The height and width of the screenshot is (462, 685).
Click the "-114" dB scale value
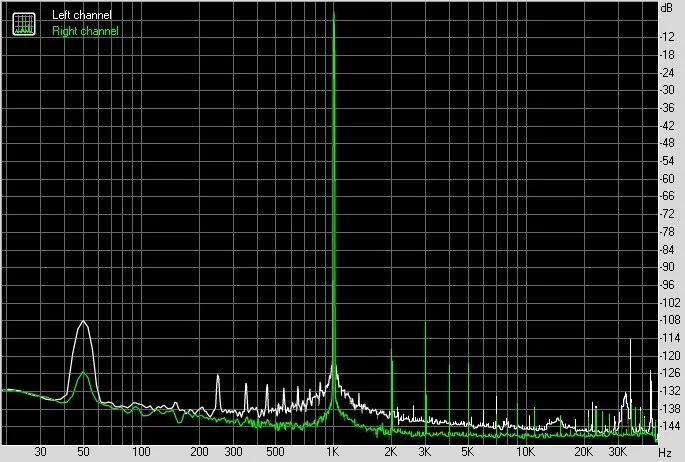(670, 338)
